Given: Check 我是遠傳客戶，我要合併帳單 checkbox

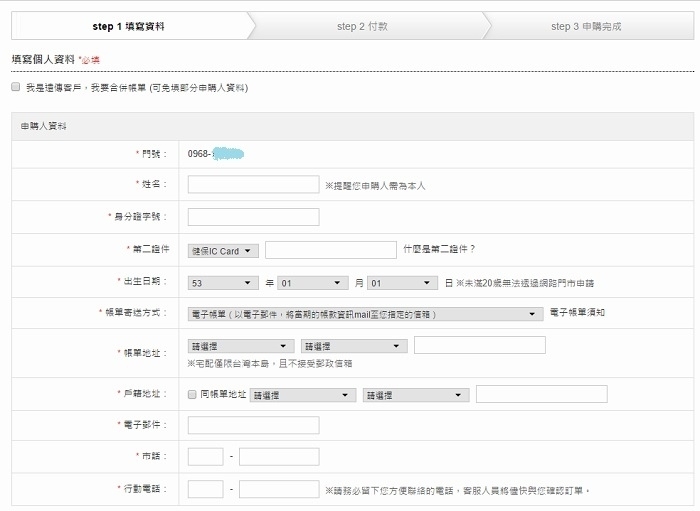Looking at the screenshot, I should pos(15,88).
